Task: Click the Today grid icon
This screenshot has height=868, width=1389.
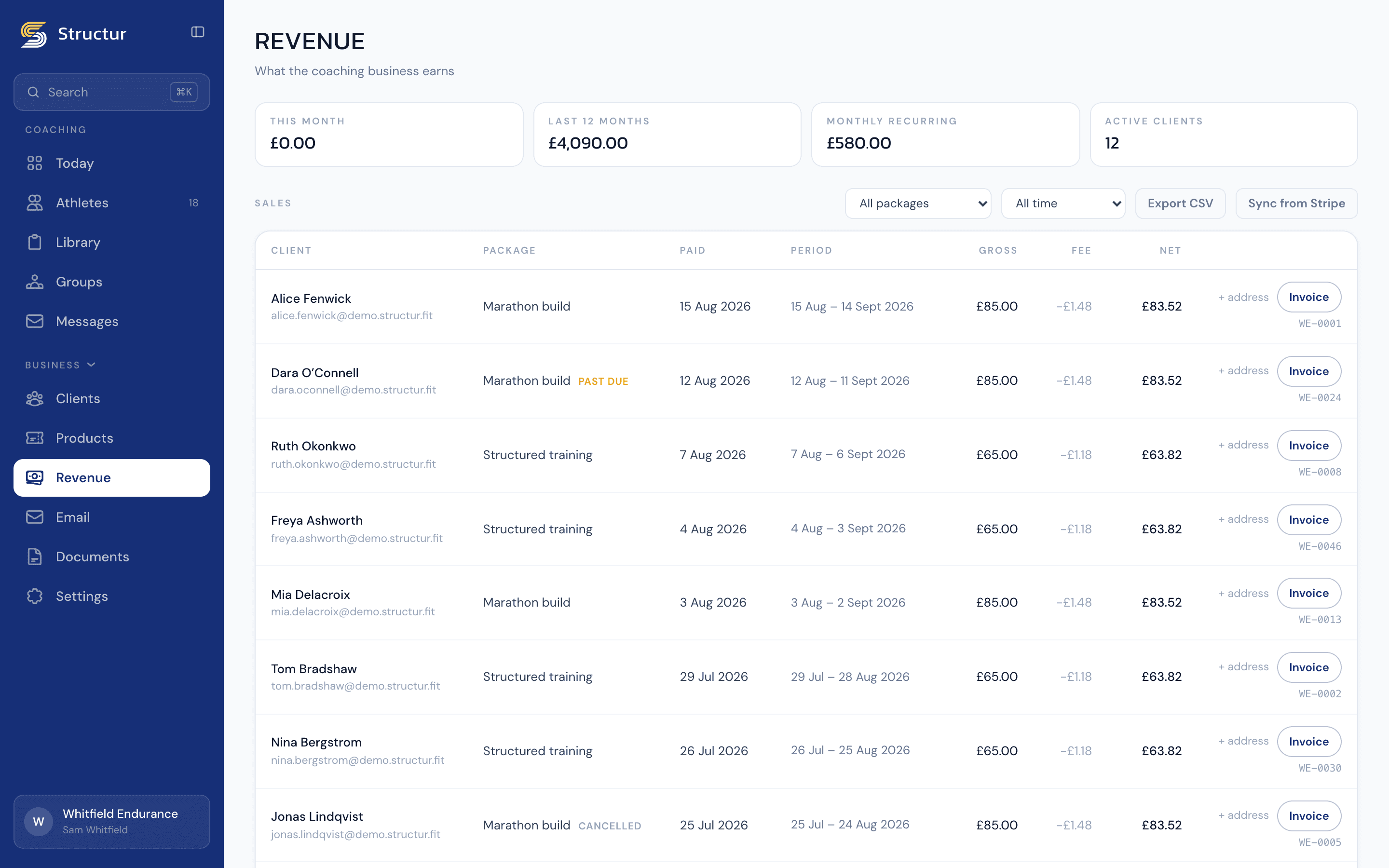Action: pos(34,163)
